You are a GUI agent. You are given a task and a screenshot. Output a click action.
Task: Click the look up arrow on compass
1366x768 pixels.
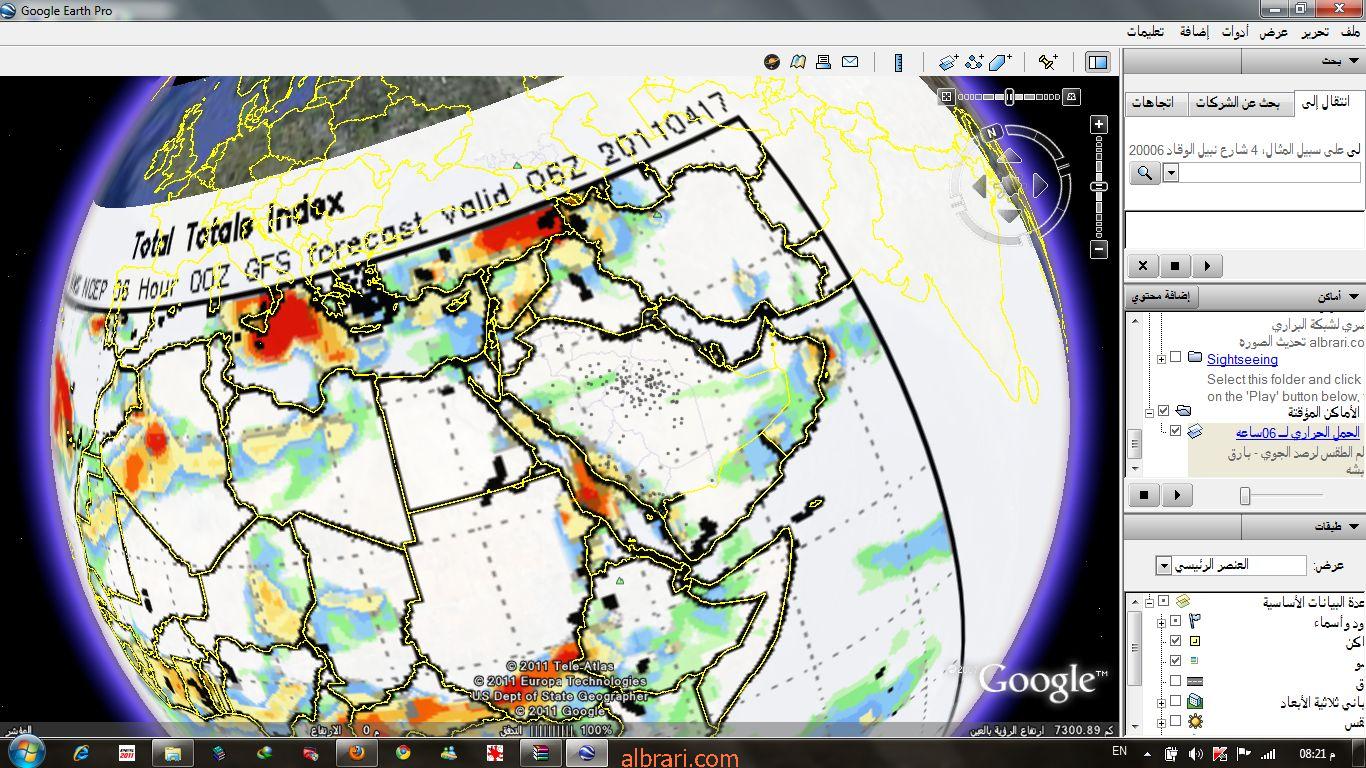coord(1009,157)
